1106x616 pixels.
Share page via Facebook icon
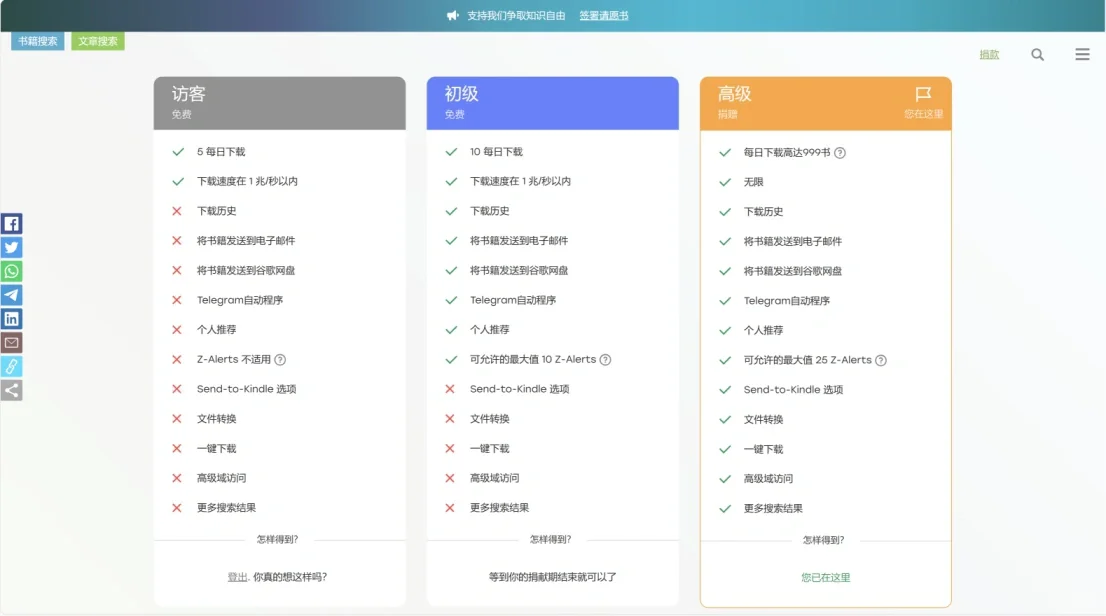(11, 224)
